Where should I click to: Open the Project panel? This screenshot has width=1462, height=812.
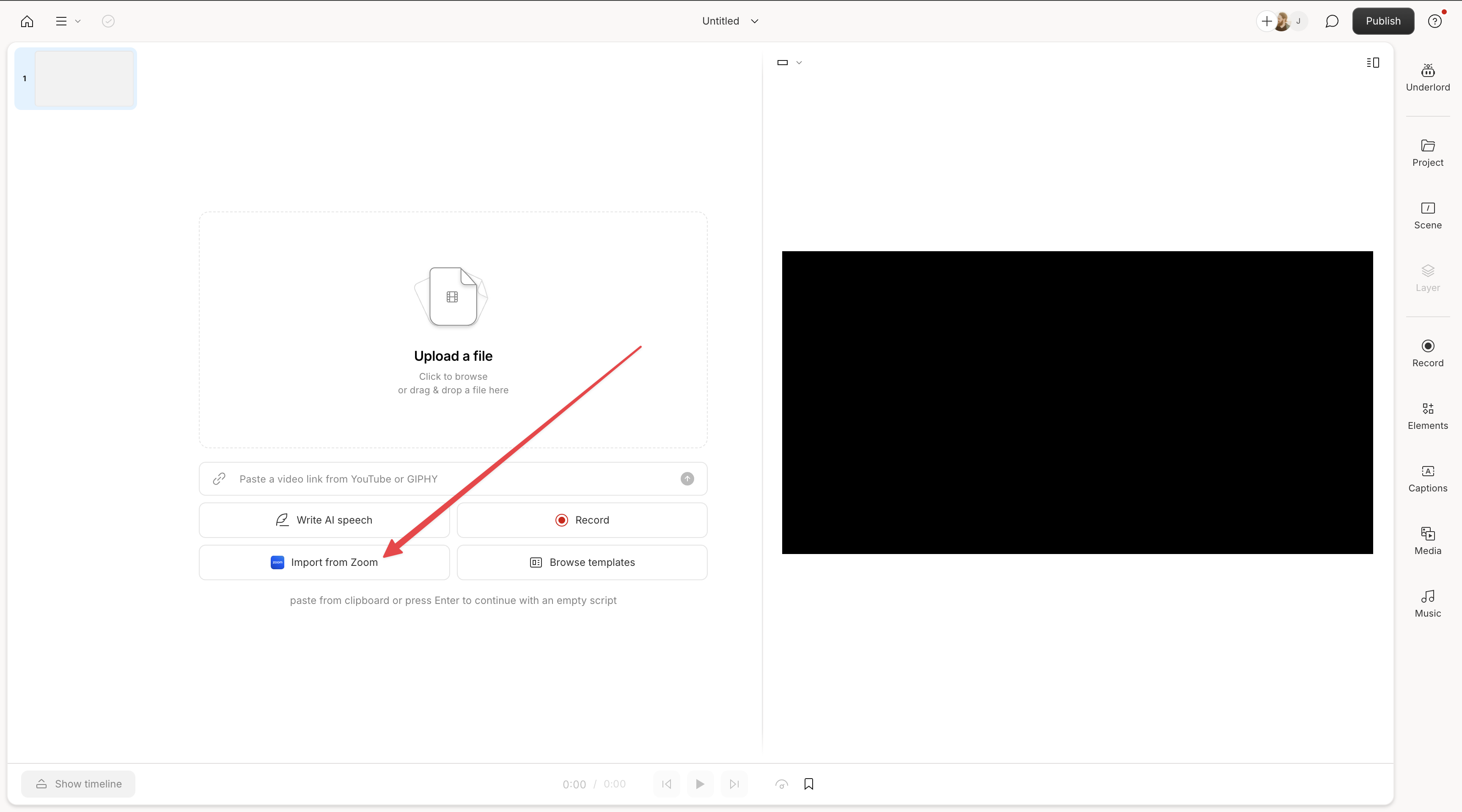[1427, 153]
